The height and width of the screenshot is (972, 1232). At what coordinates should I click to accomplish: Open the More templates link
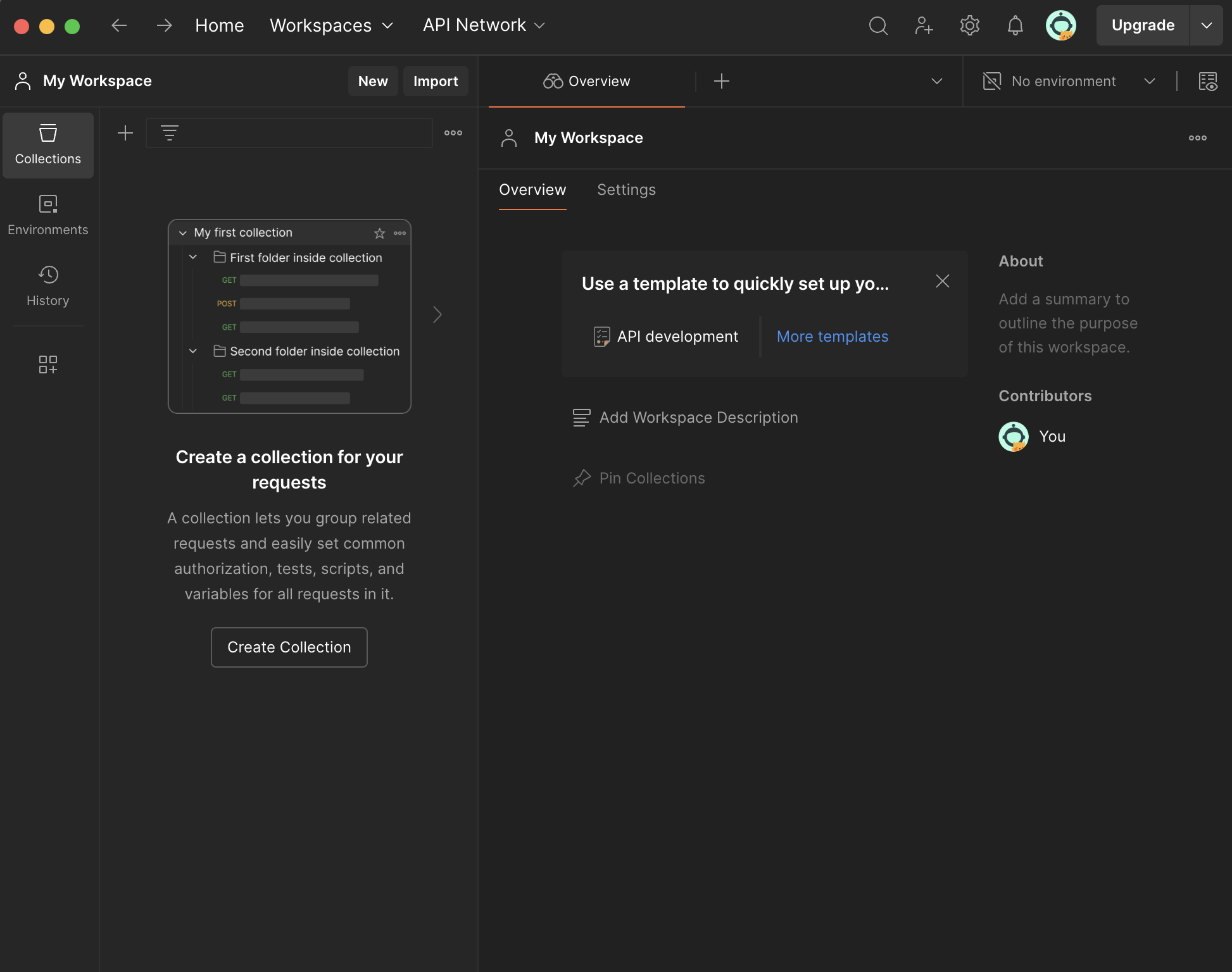(832, 337)
